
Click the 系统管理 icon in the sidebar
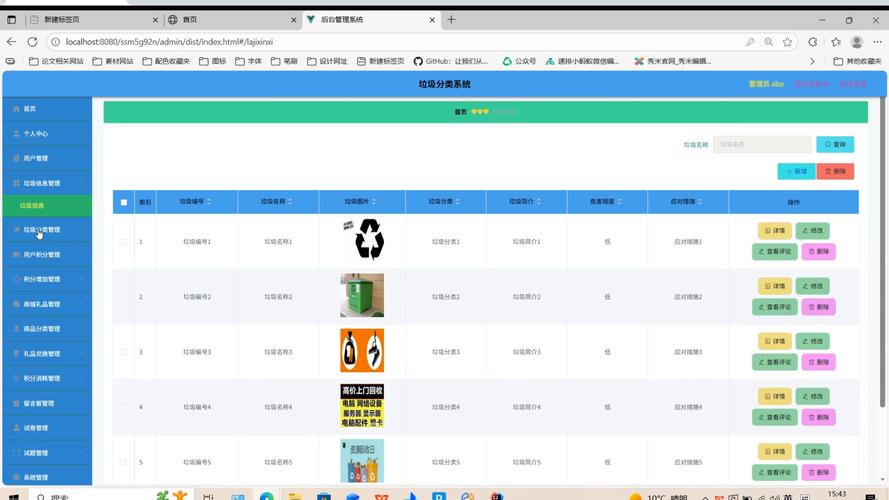tap(16, 477)
